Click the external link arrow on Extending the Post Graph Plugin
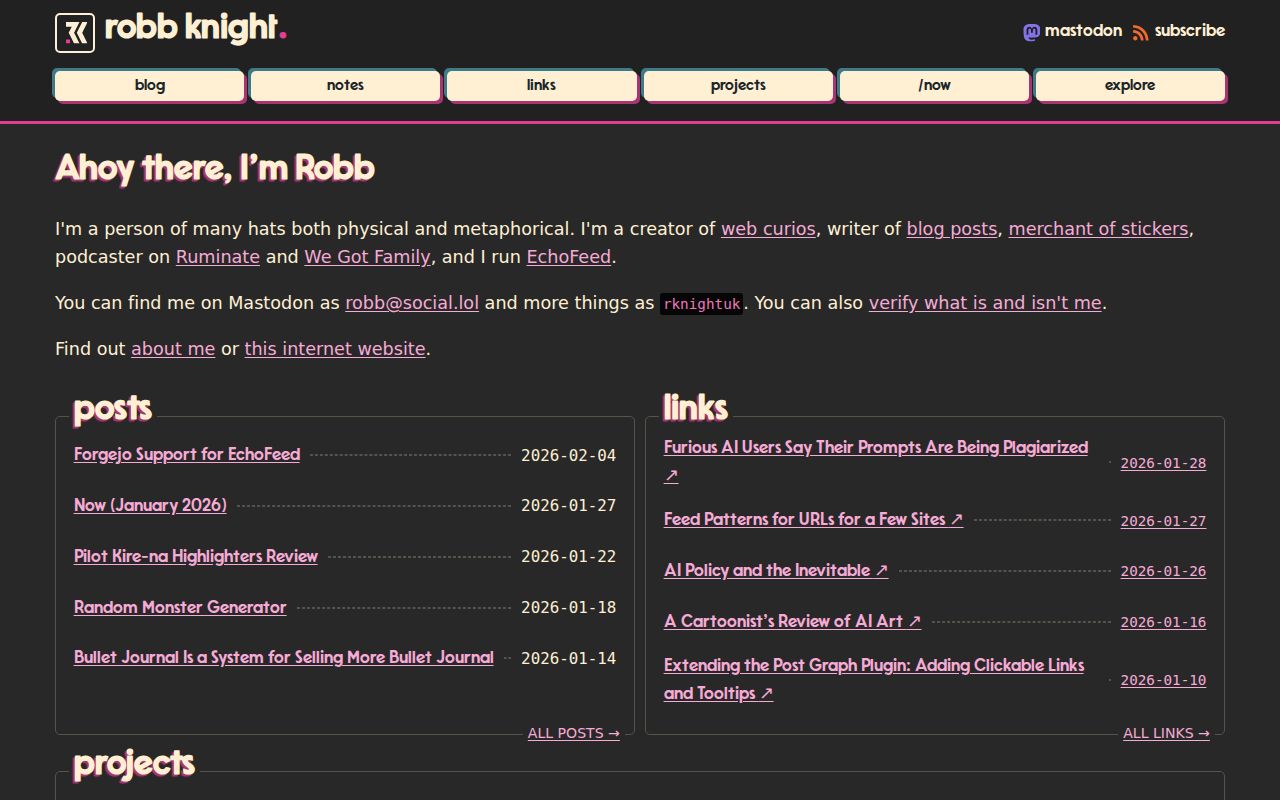This screenshot has height=800, width=1280. tap(766, 693)
